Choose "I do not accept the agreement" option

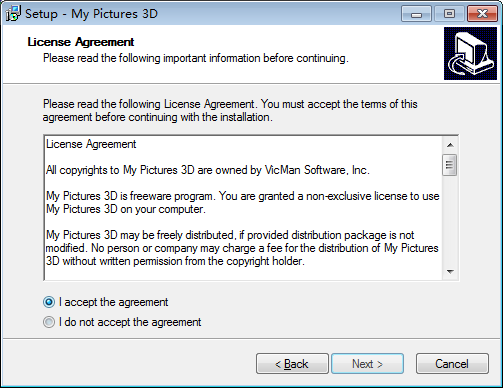coord(49,322)
